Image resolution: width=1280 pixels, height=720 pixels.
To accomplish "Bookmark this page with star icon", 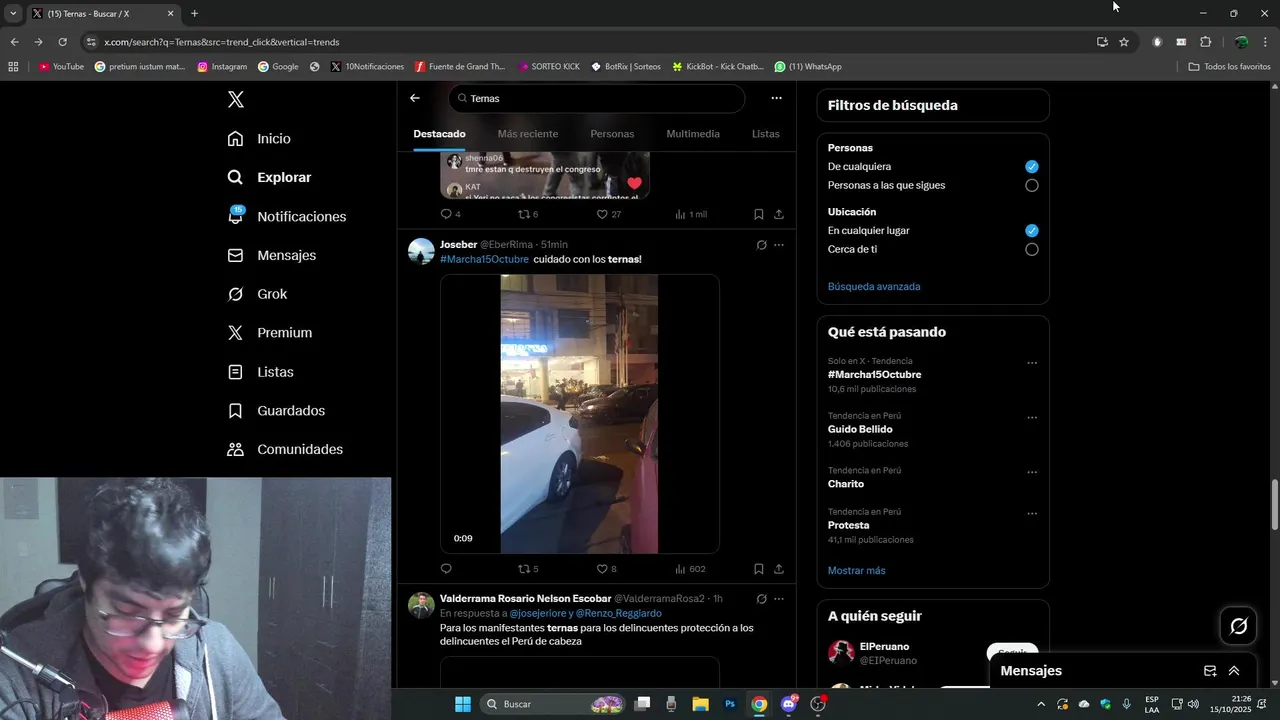I will point(1124,42).
